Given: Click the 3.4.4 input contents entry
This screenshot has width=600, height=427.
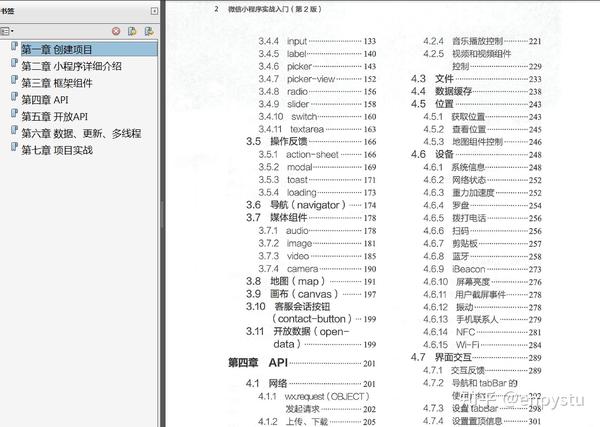Looking at the screenshot, I should pyautogui.click(x=317, y=41).
